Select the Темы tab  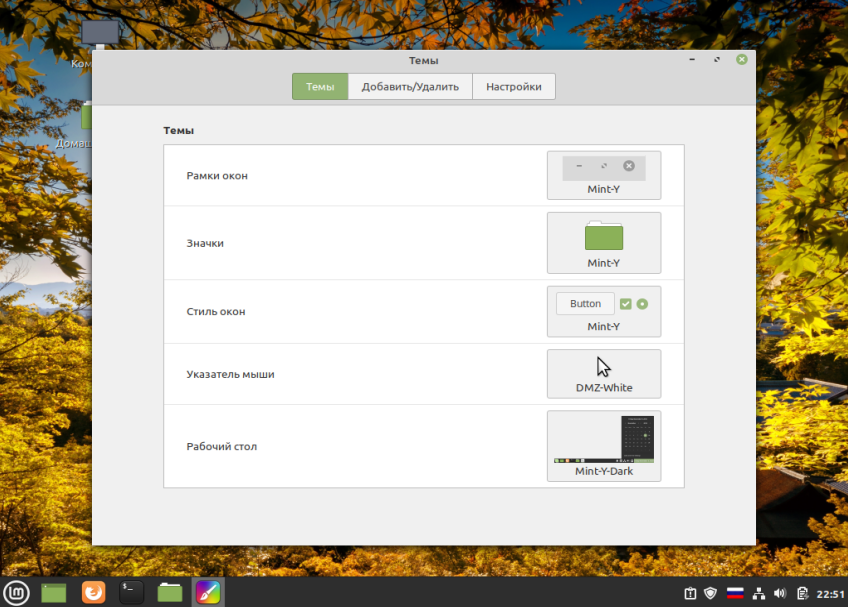(320, 87)
